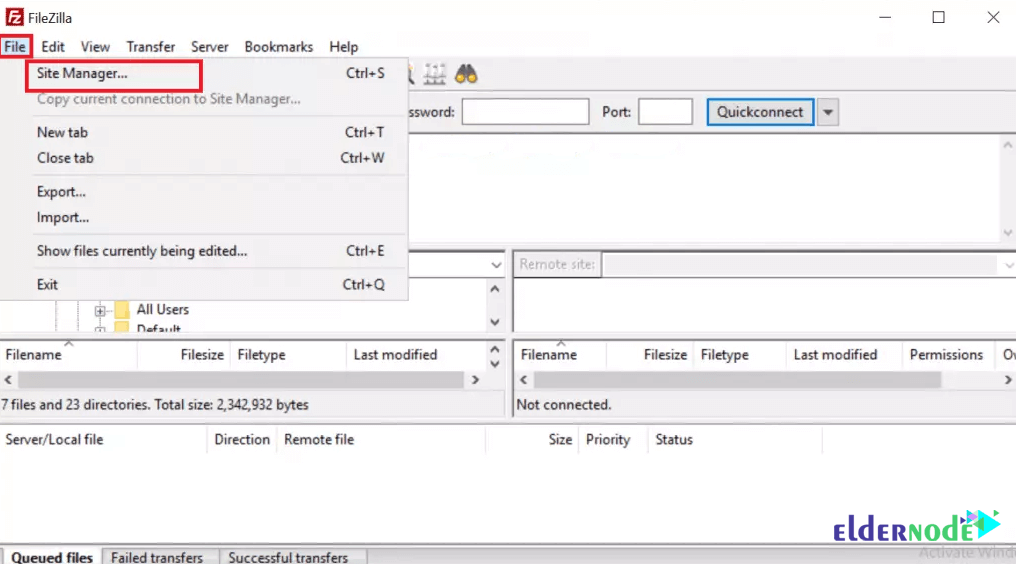Viewport: 1016px width, 564px height.
Task: Sort remote files by Filename column
Action: pyautogui.click(x=560, y=355)
